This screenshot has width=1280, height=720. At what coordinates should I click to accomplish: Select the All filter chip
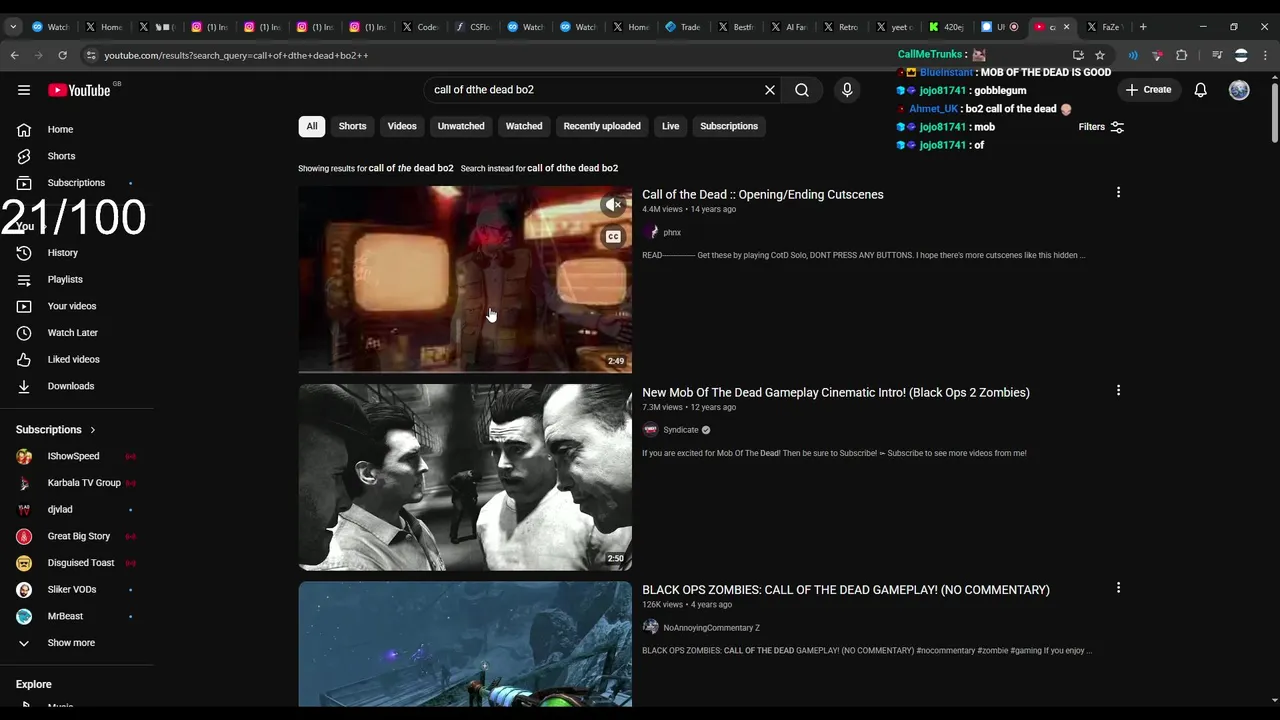312,126
